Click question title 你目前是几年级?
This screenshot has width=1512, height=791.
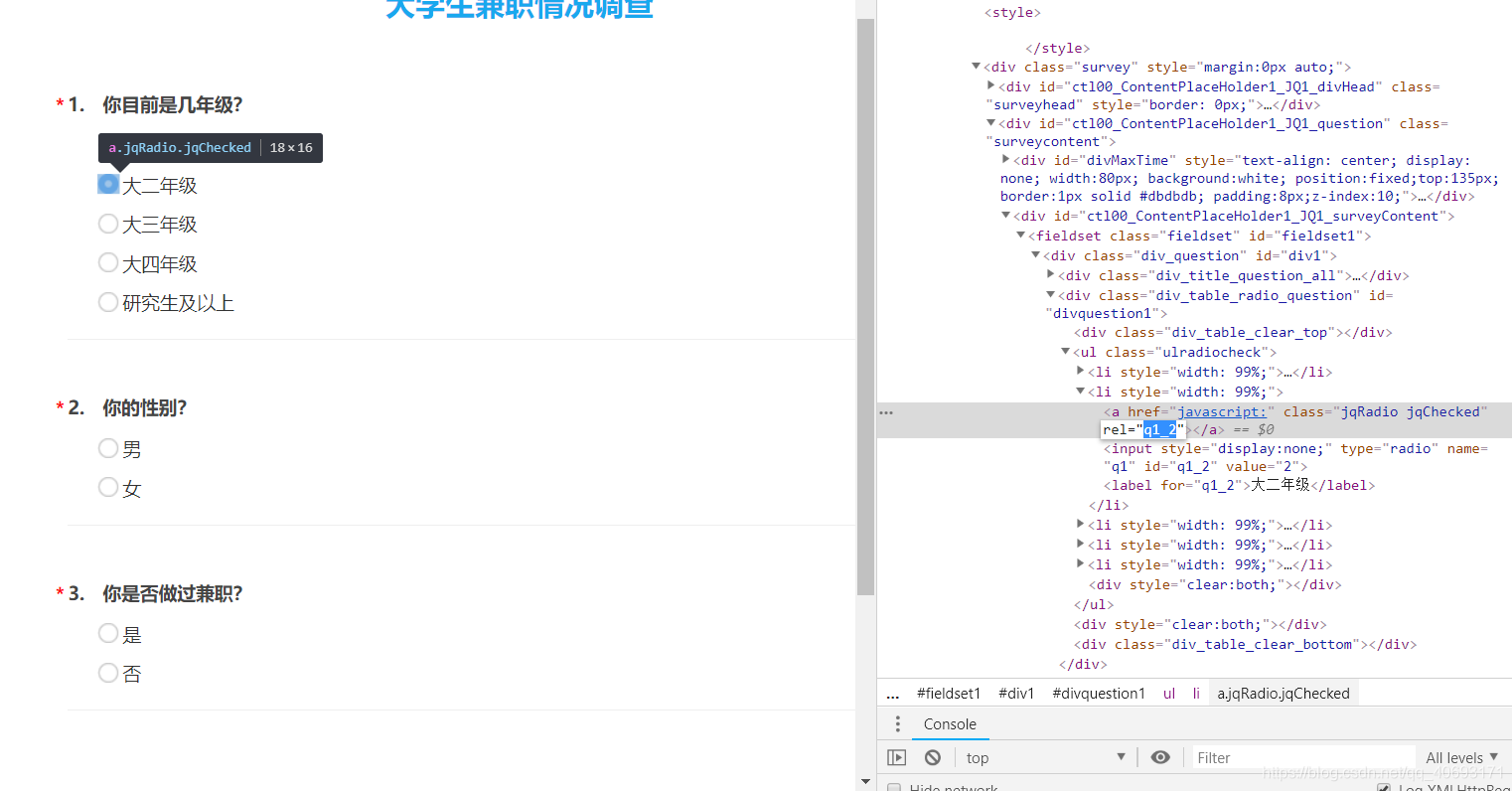click(x=173, y=104)
